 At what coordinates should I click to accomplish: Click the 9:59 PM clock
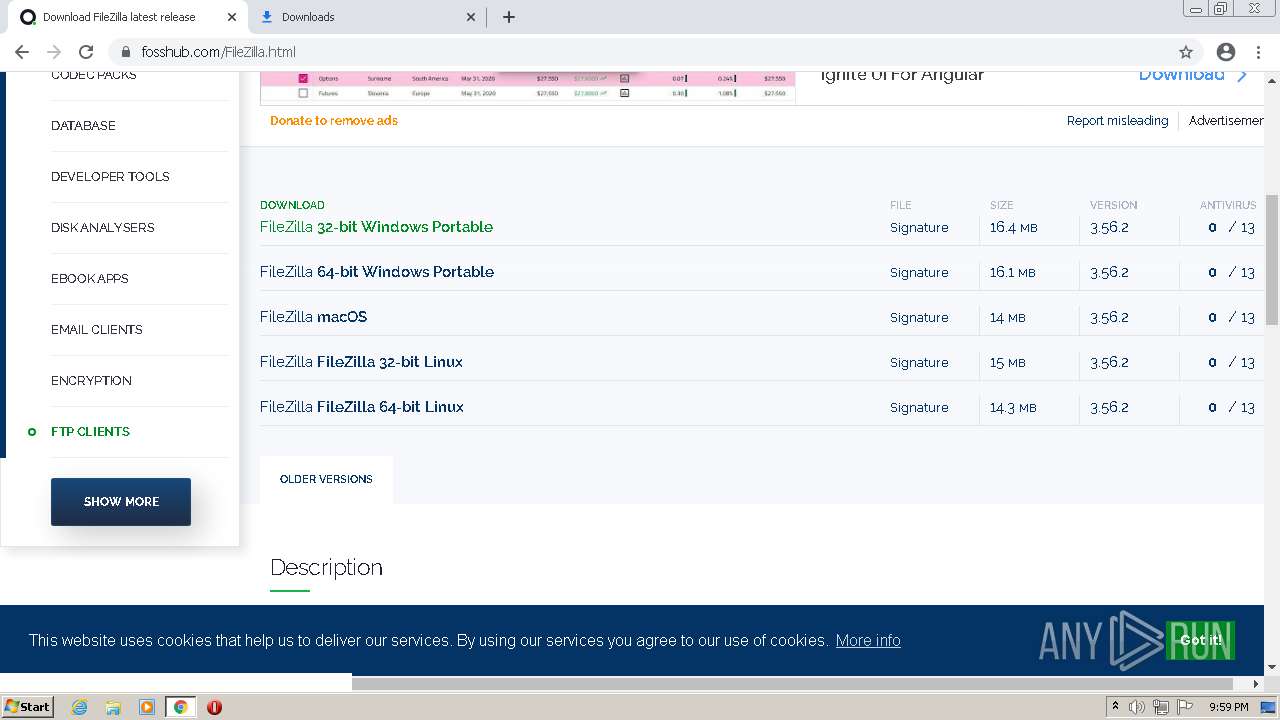coord(1228,707)
